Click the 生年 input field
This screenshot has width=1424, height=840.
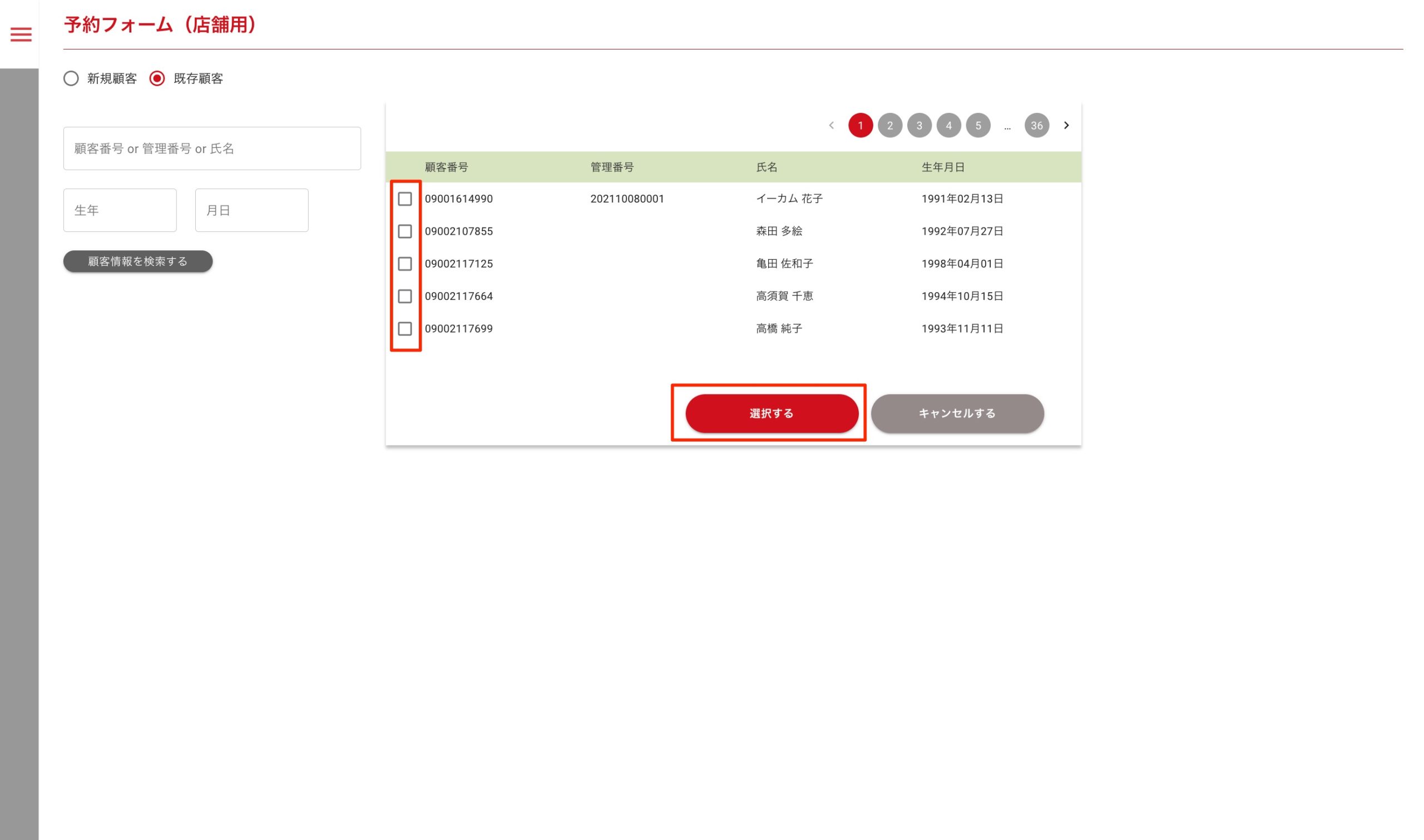(x=120, y=210)
